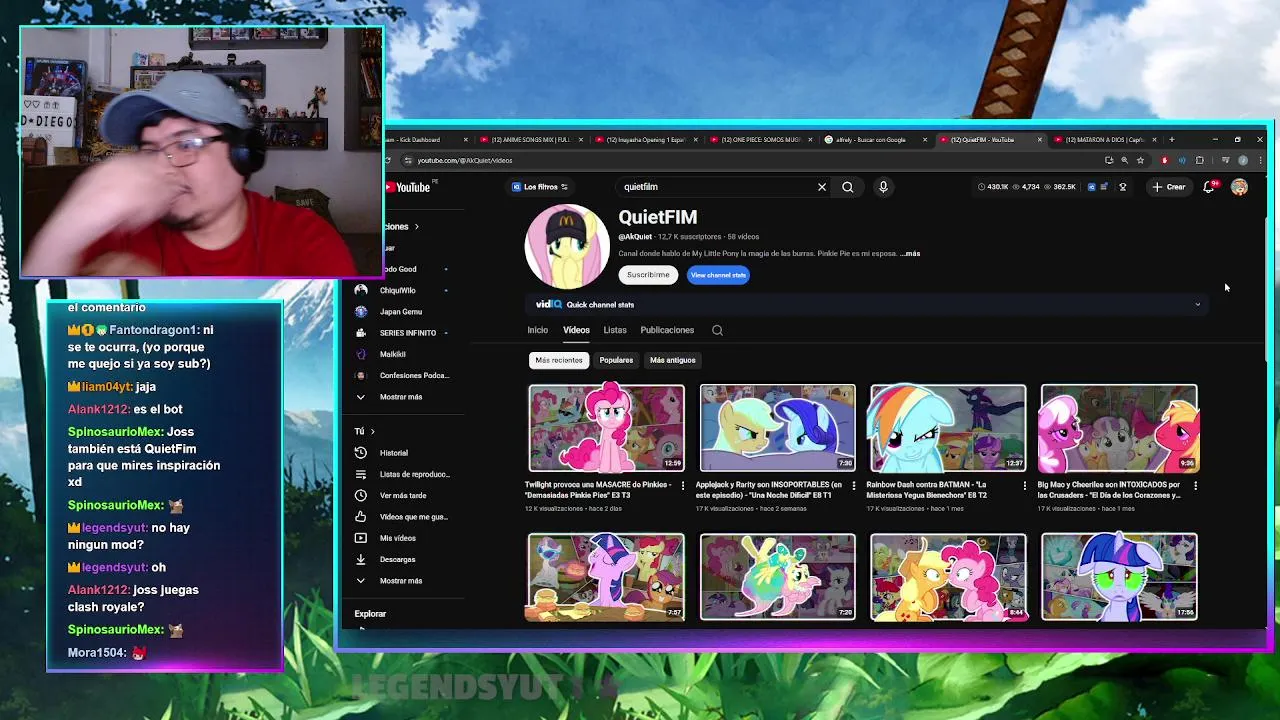This screenshot has height=720, width=1280.
Task: Open the Big Mac y Cheerilee thumbnail
Action: click(x=1119, y=428)
